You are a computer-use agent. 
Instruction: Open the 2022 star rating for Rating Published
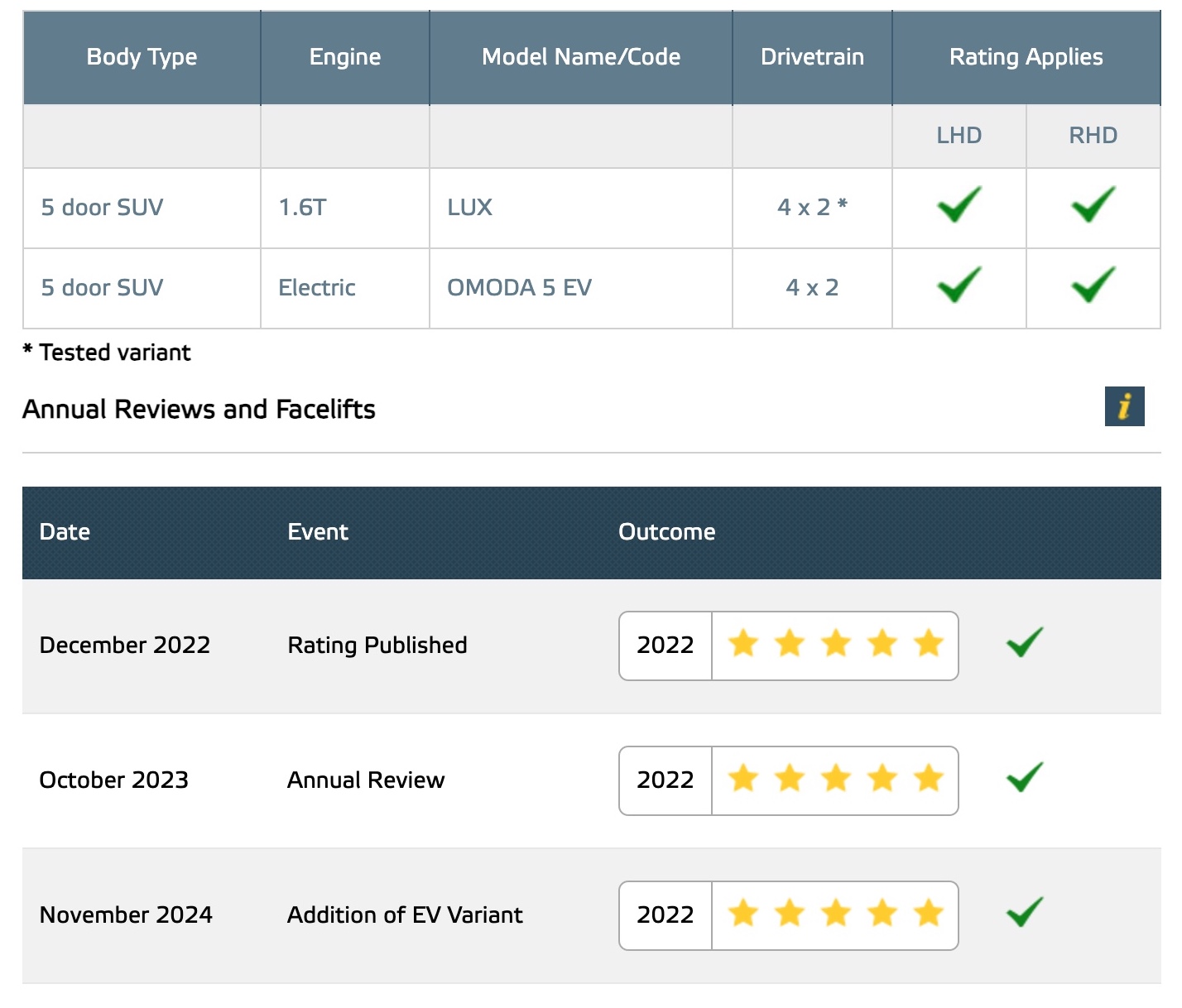pyautogui.click(x=789, y=646)
